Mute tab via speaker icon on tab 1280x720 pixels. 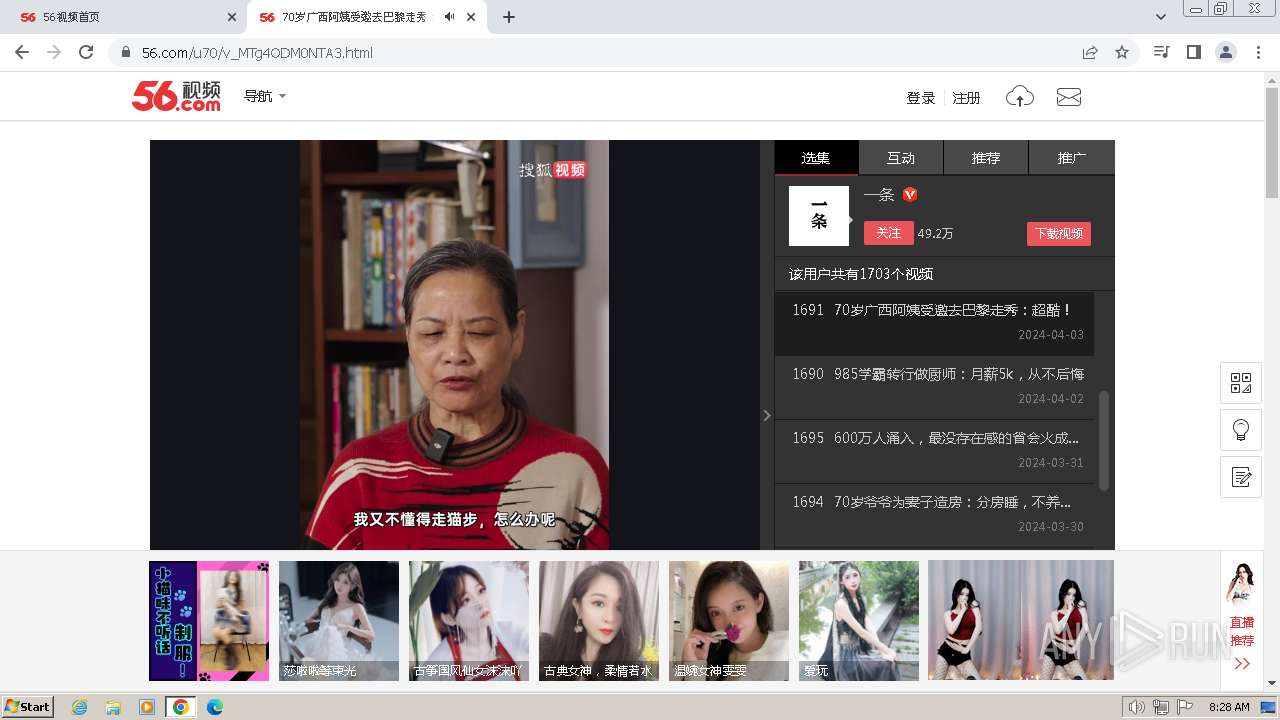[x=449, y=17]
